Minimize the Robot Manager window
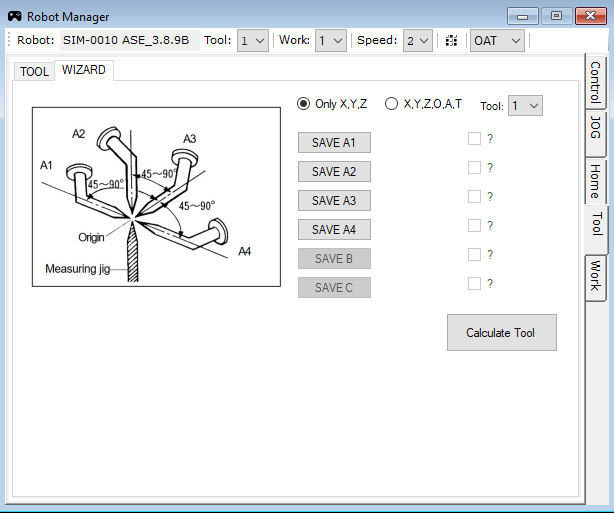Screen dimensions: 614x513 (522, 16)
